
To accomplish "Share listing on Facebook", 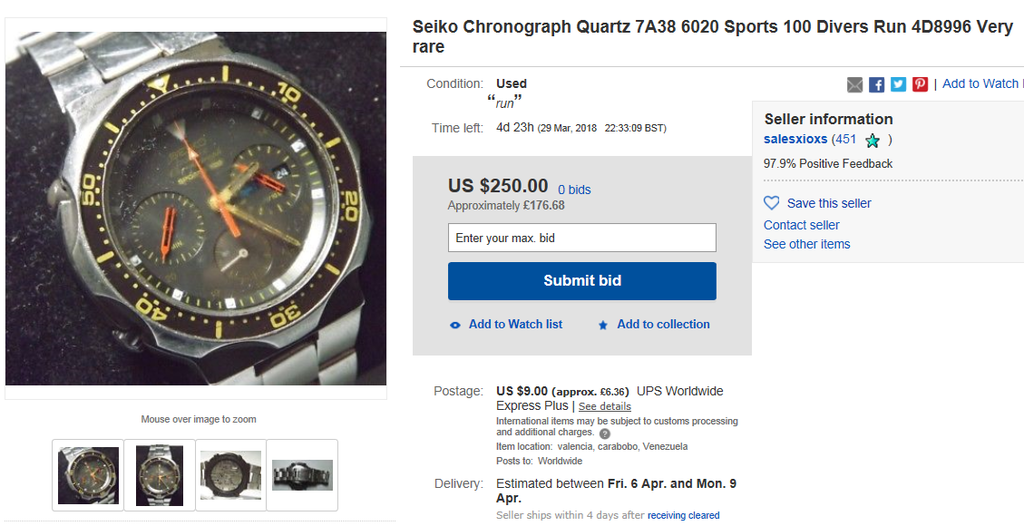I will point(876,84).
